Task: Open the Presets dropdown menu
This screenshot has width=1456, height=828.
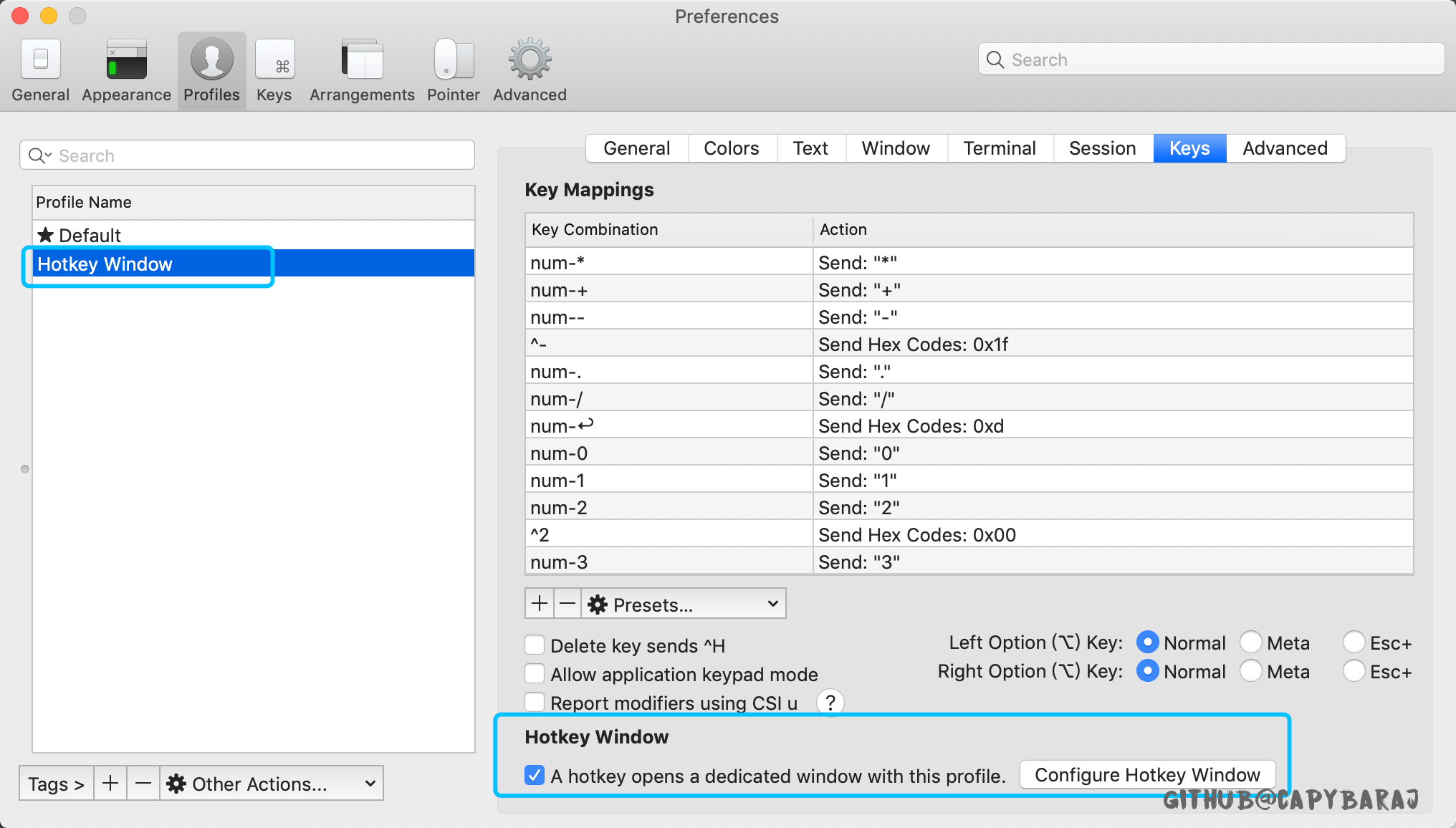Action: pos(684,604)
